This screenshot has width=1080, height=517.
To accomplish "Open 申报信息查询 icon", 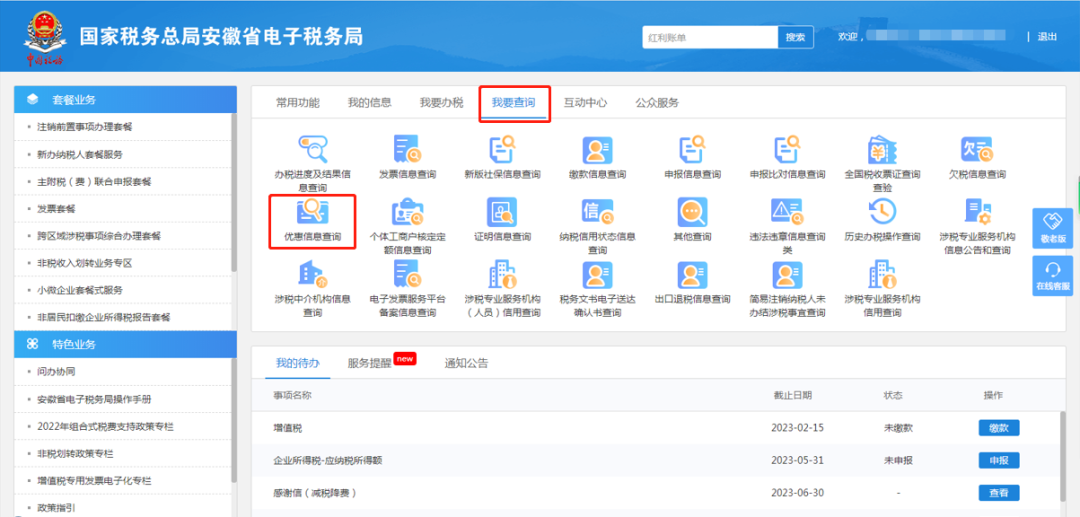I will tap(692, 149).
